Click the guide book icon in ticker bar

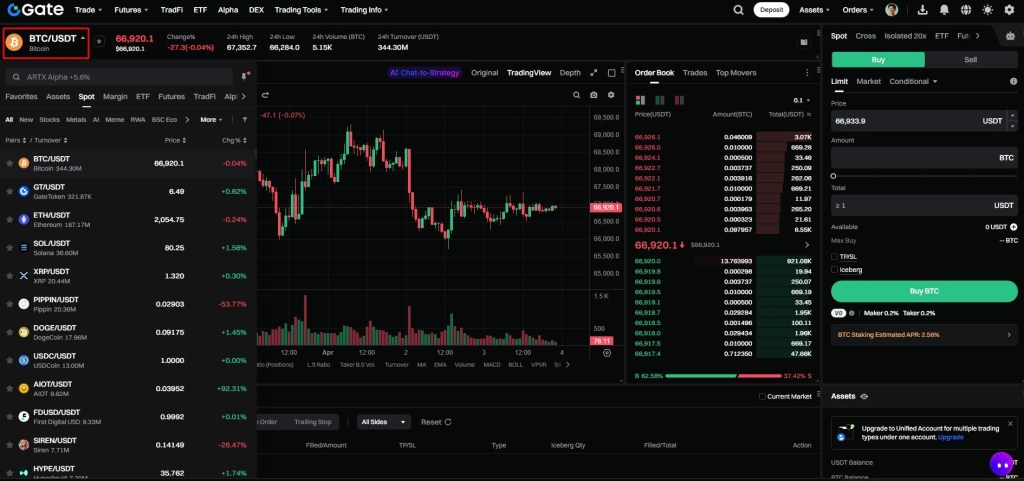click(x=804, y=42)
